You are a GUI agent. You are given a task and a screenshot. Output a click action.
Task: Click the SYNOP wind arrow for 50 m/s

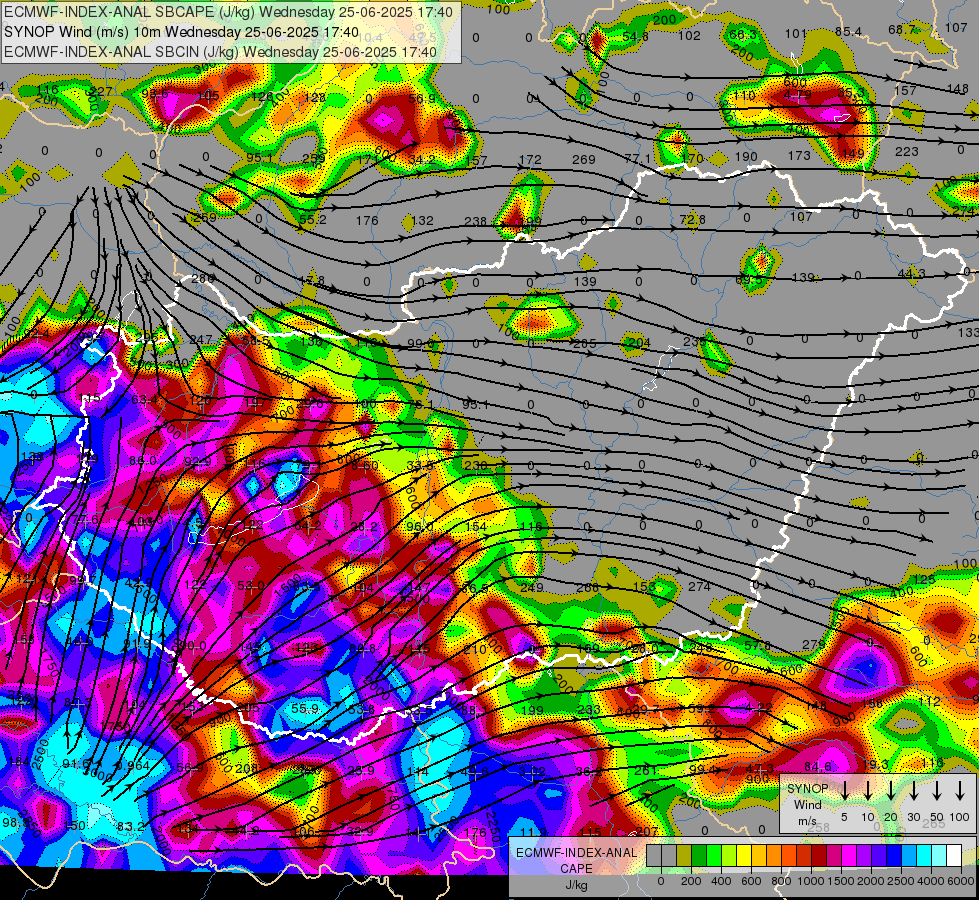[x=937, y=790]
